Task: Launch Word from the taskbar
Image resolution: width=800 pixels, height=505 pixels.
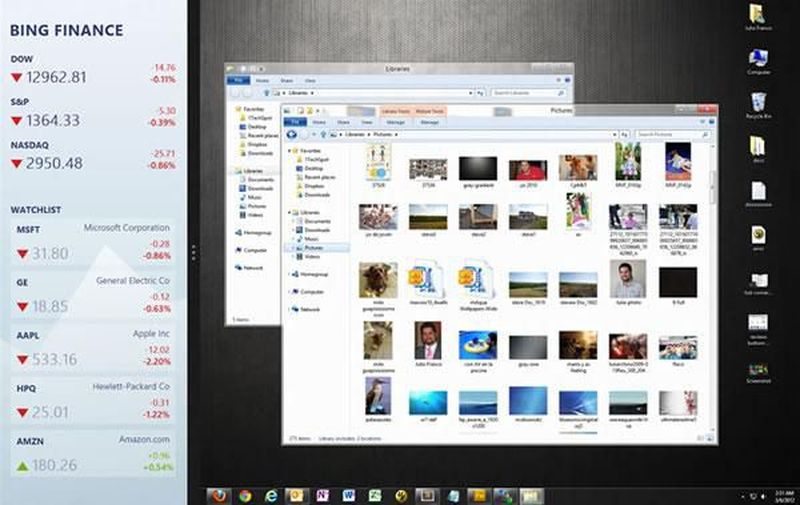Action: point(349,495)
